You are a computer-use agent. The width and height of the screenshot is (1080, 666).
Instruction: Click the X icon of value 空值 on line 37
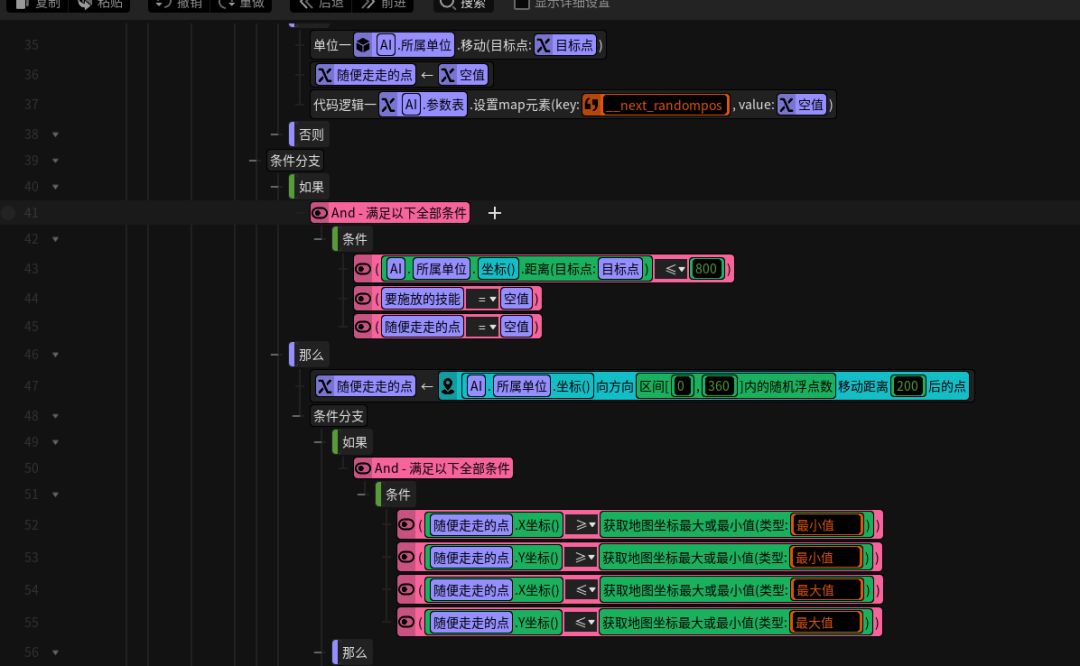786,105
